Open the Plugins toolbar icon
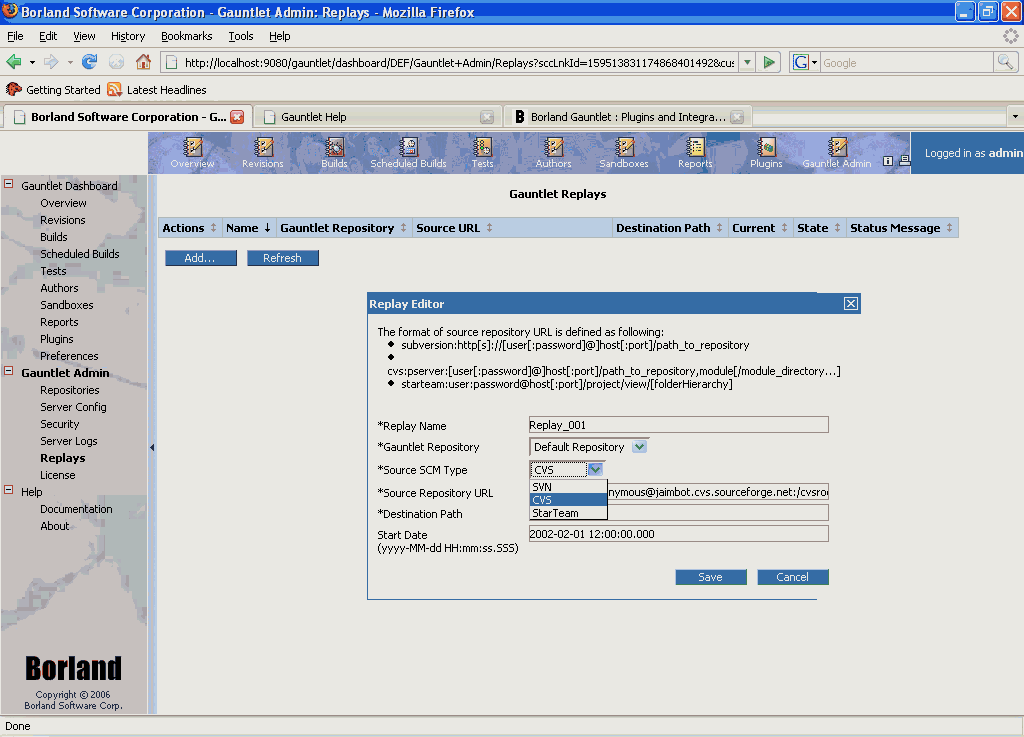 [766, 153]
